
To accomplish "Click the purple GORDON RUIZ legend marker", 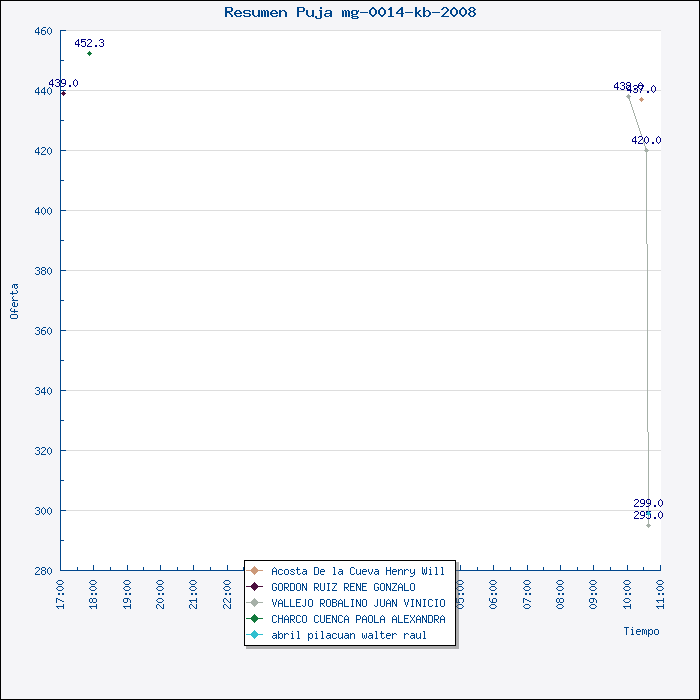I will tap(256, 587).
